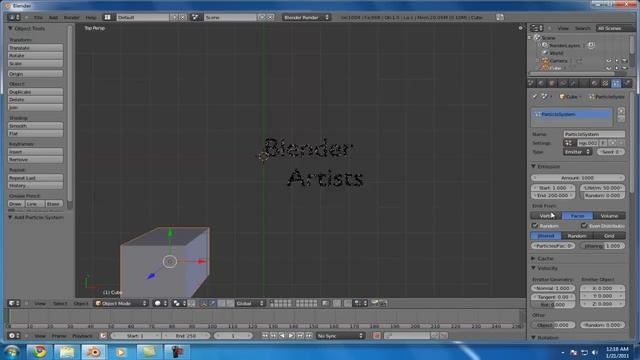Screen dimensions: 640x360
Task: Click the 3D viewport editor type icon
Action: click(14, 303)
